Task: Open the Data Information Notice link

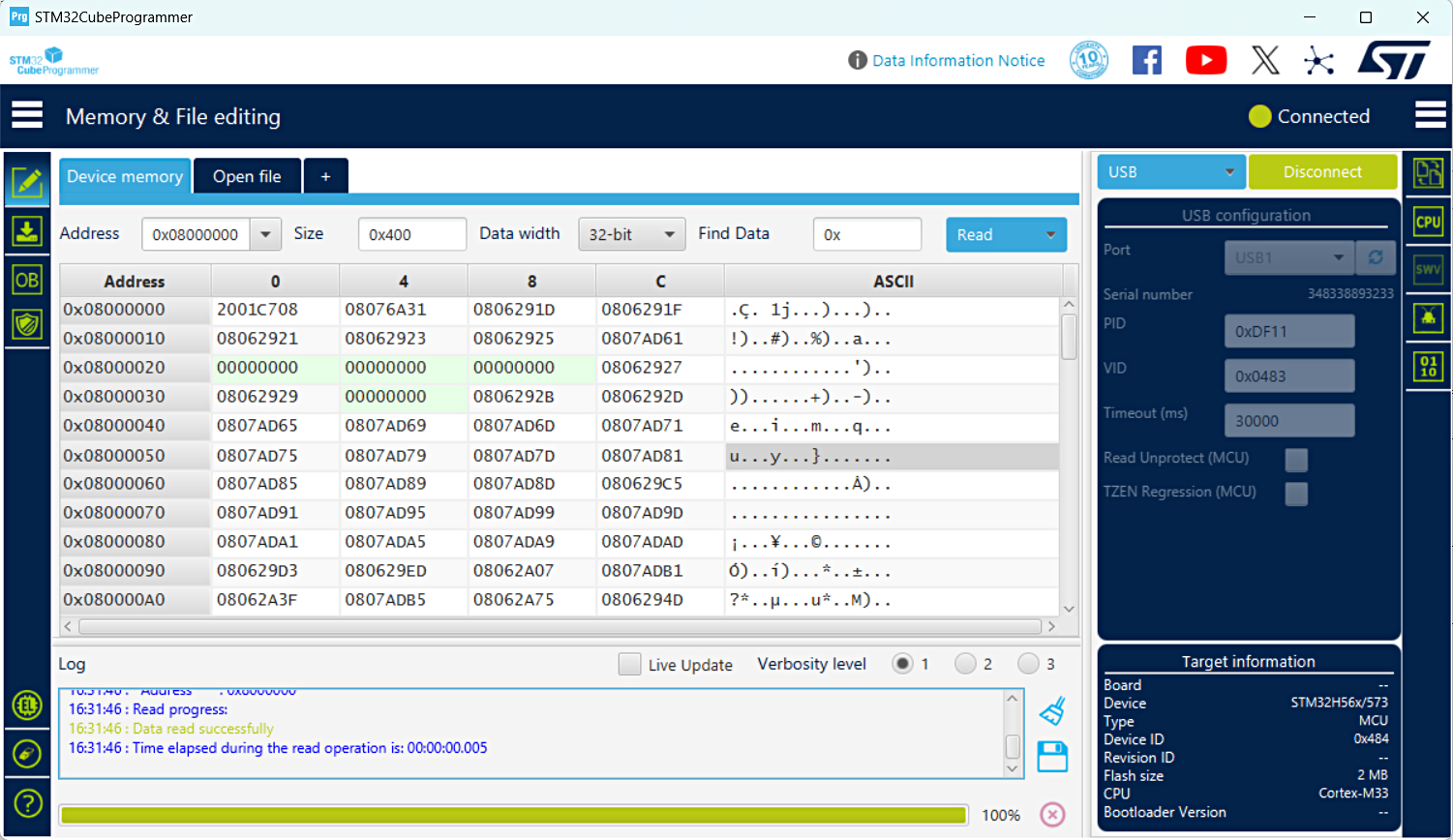Action: click(x=957, y=60)
